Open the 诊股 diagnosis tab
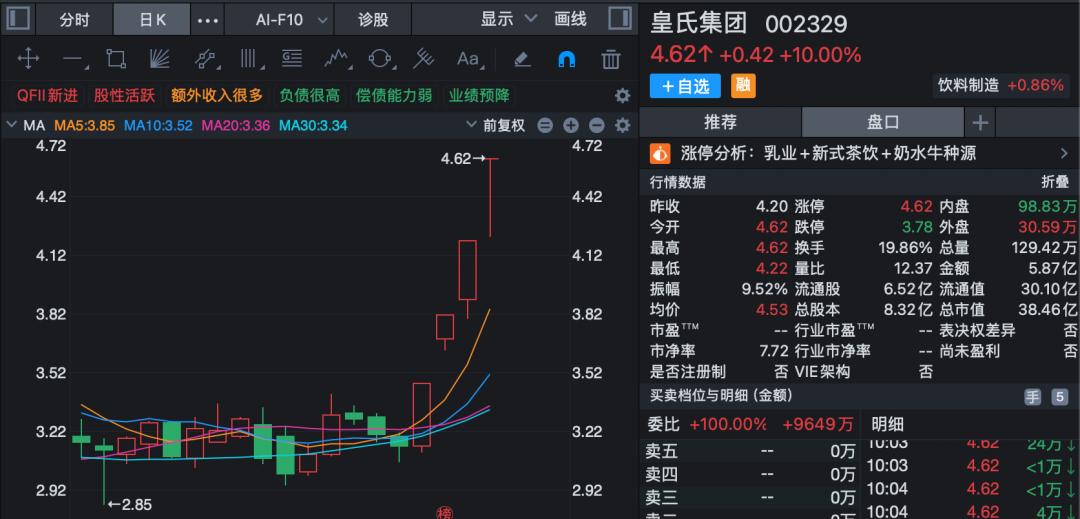This screenshot has width=1080, height=519. (373, 19)
